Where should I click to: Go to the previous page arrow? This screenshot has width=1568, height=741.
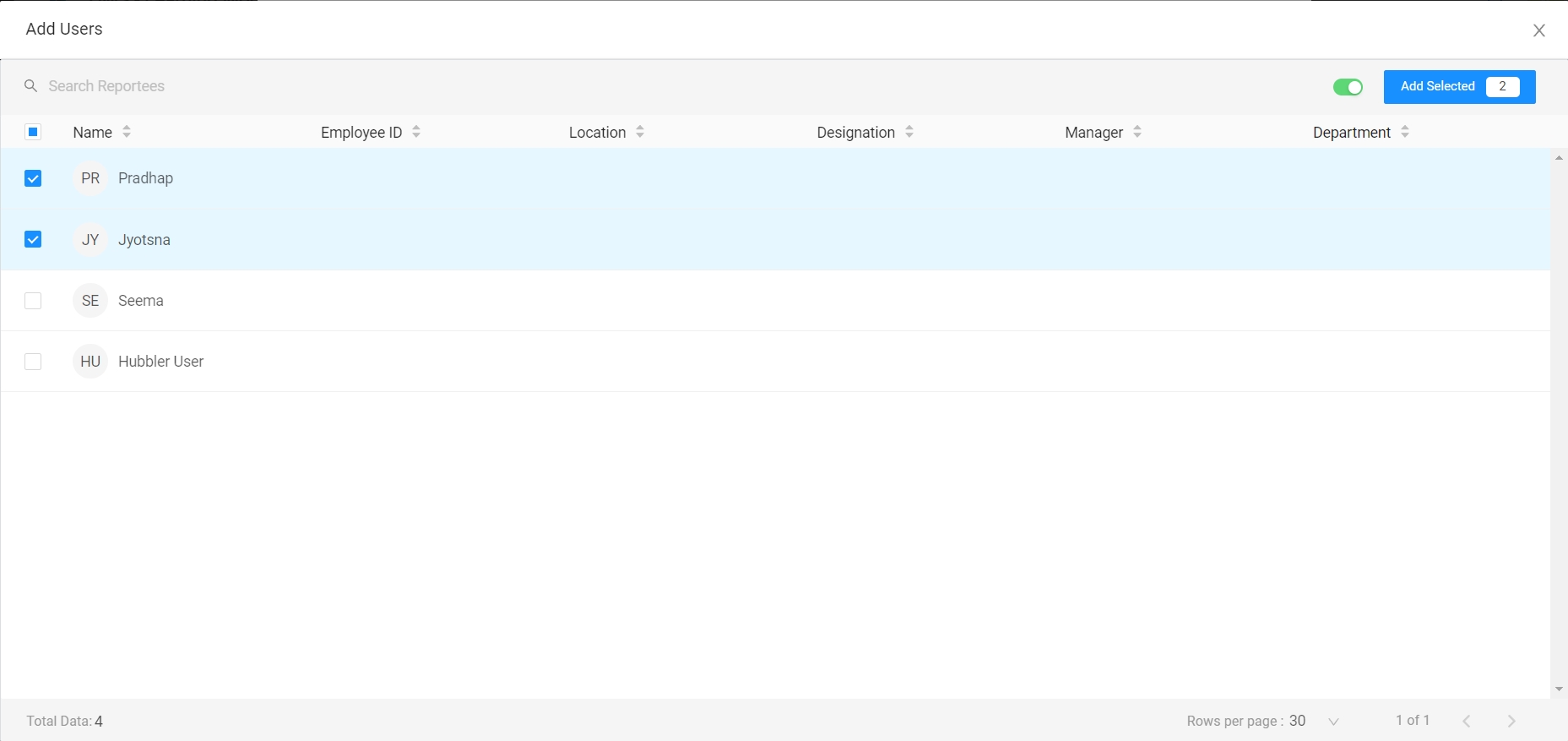coord(1467,721)
